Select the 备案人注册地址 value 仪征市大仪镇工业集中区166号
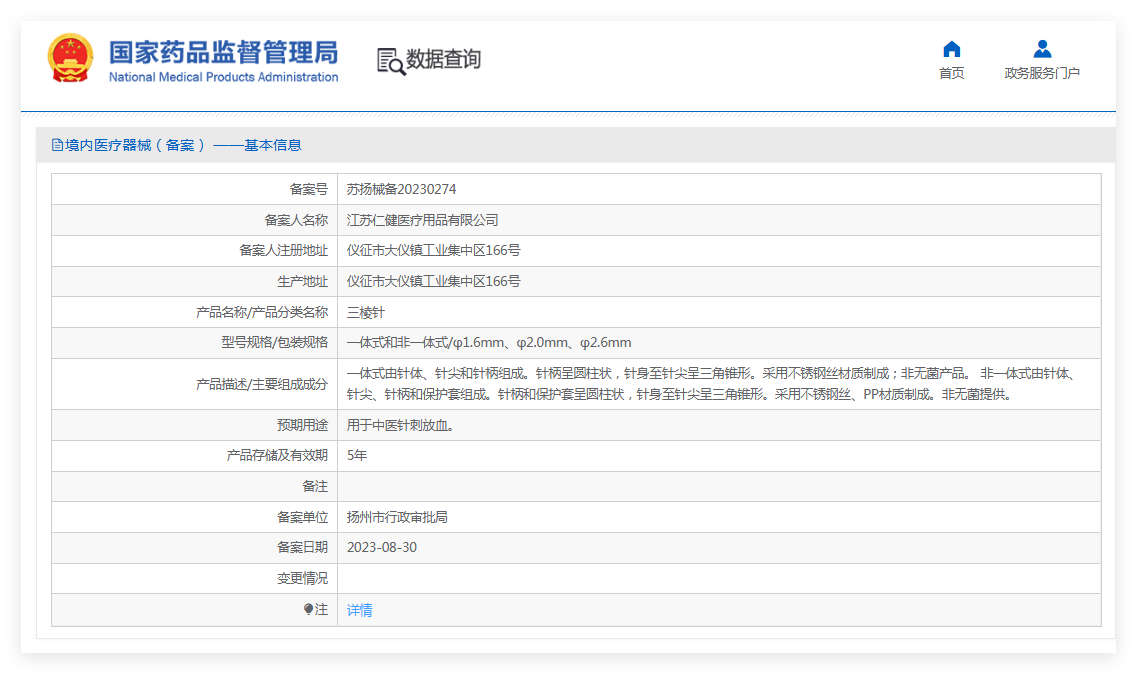1137x674 pixels. tap(434, 250)
